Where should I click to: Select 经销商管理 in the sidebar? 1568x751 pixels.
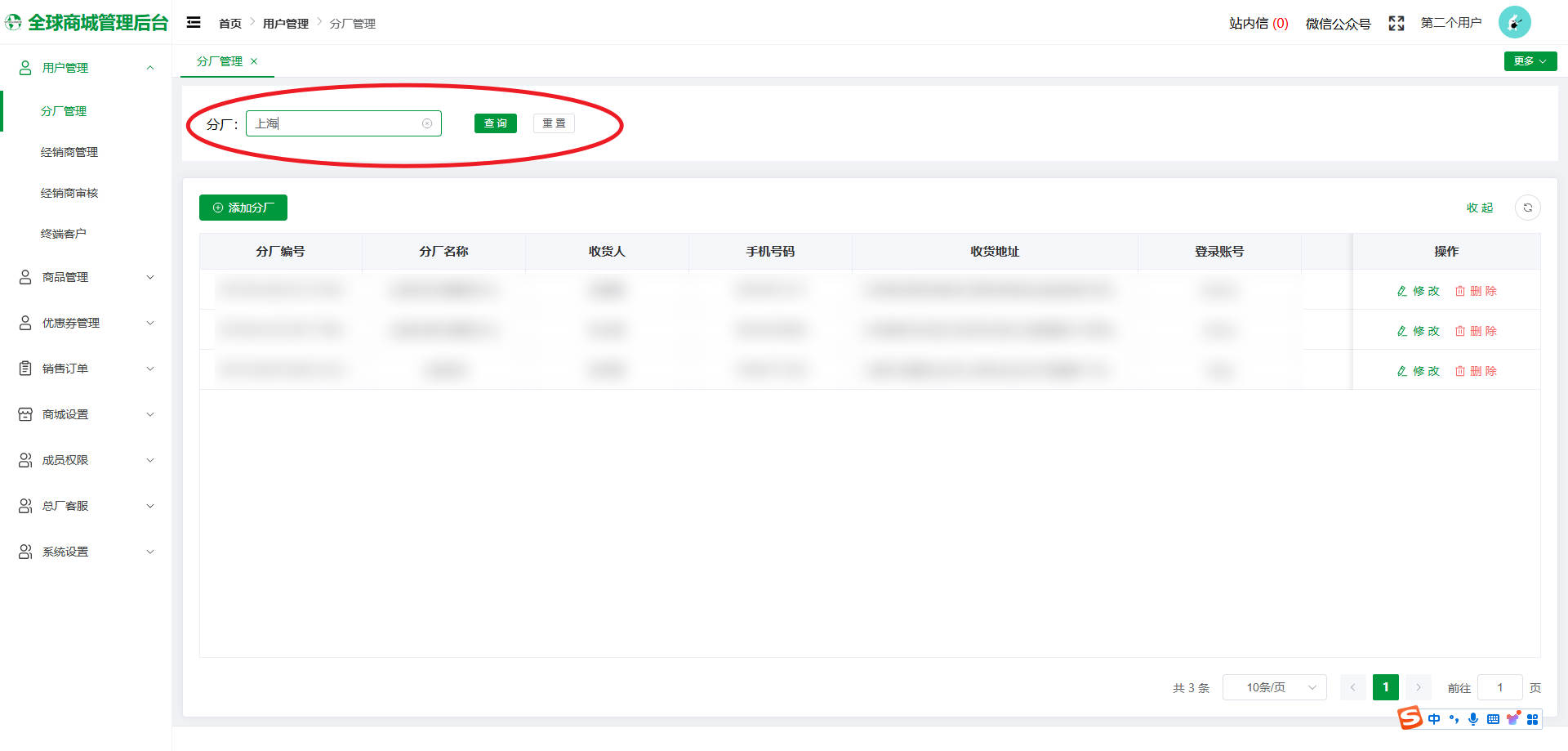[x=69, y=152]
